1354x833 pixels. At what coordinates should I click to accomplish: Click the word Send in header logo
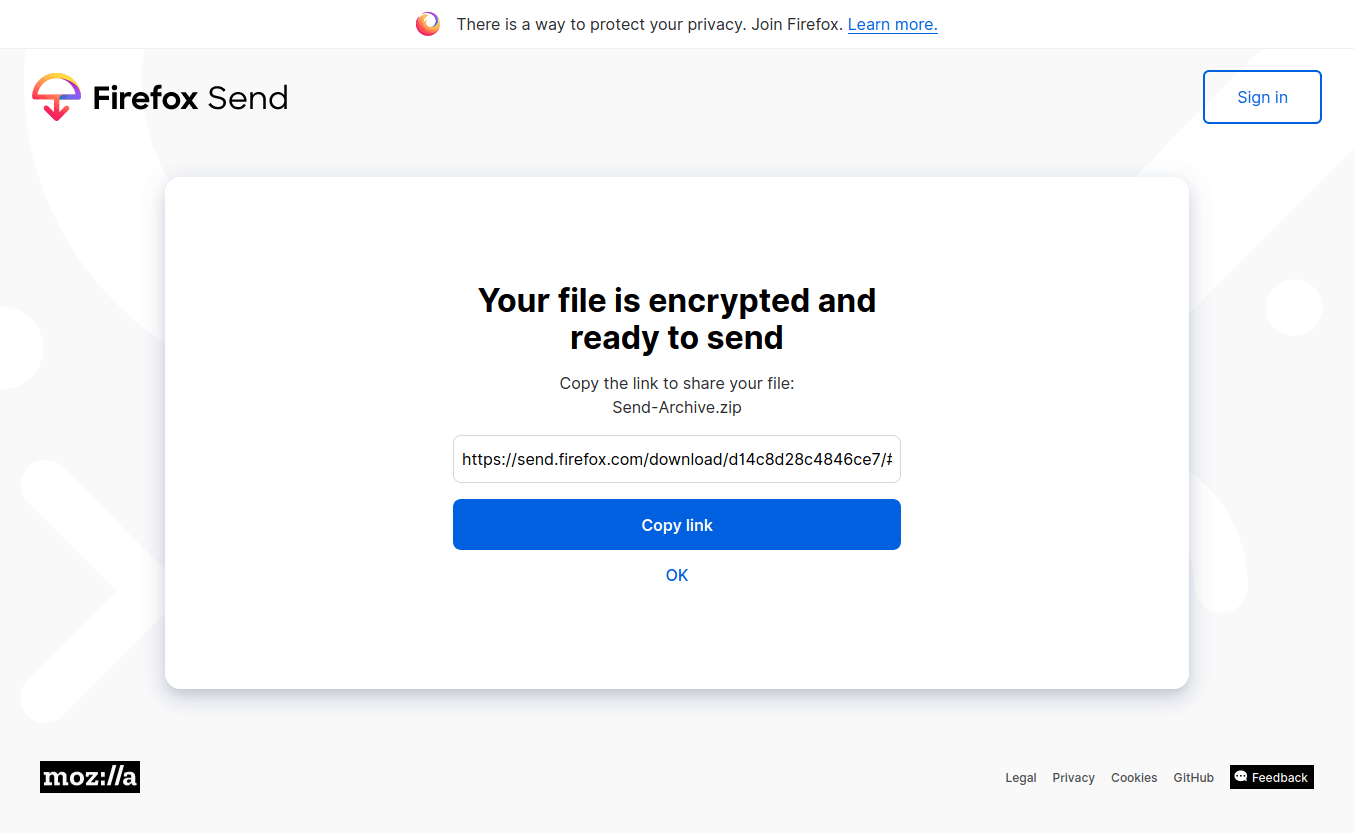tap(248, 98)
